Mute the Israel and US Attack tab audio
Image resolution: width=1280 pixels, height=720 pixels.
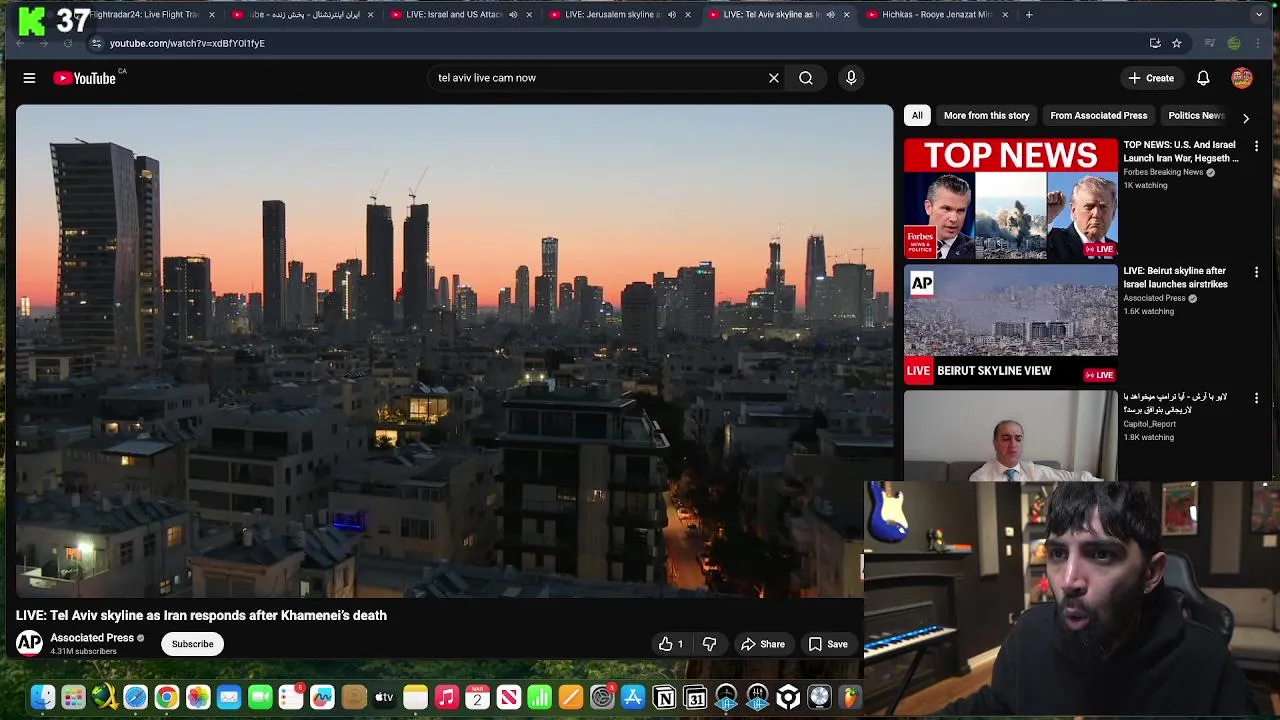(x=513, y=15)
